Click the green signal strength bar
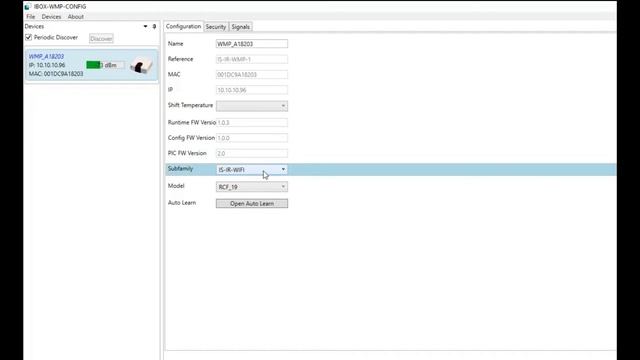This screenshot has height=360, width=640. (x=93, y=65)
